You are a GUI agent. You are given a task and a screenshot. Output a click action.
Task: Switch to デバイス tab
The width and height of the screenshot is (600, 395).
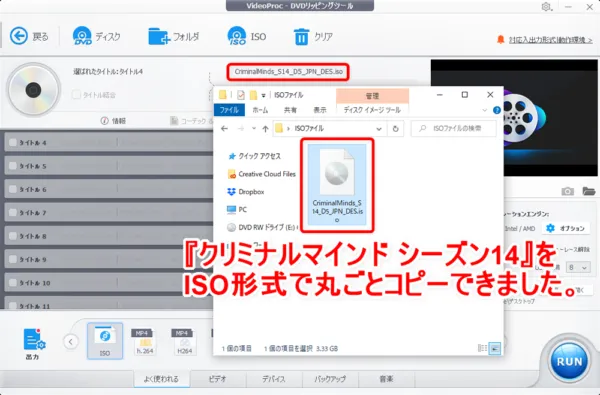pos(274,379)
